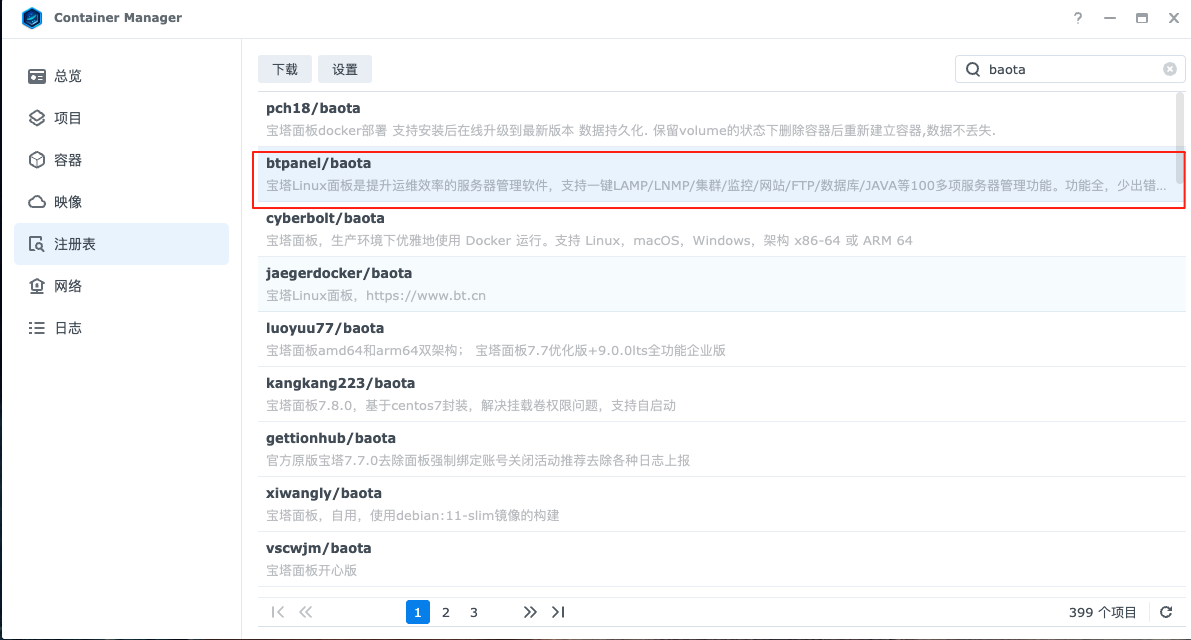Open the 映像 image section

coord(122,202)
